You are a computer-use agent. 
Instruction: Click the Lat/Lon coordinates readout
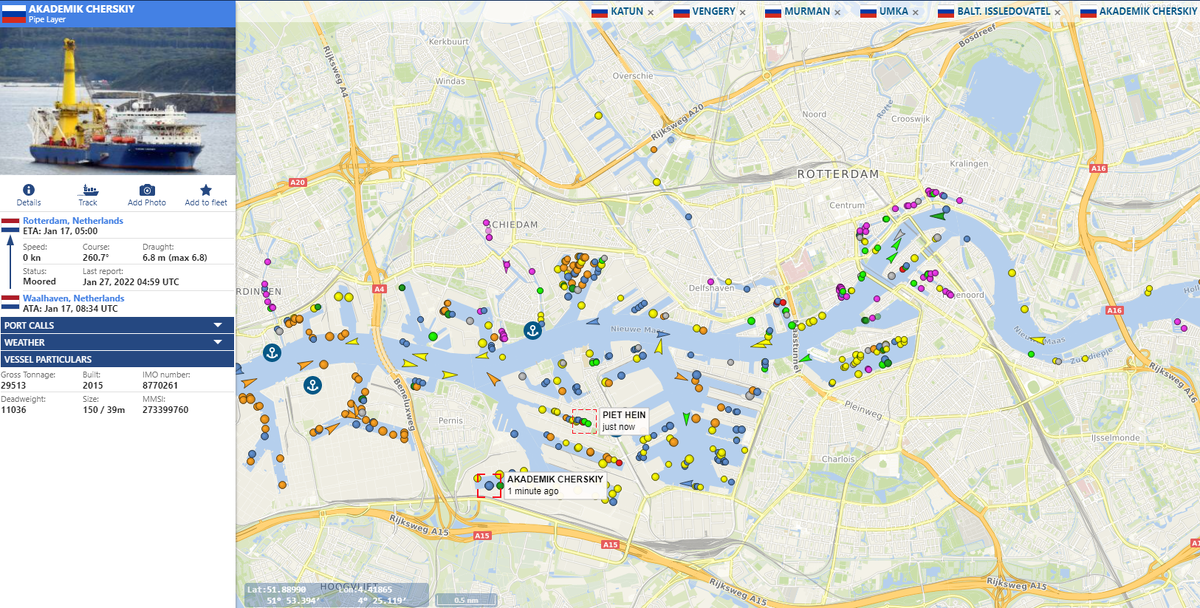(x=336, y=595)
